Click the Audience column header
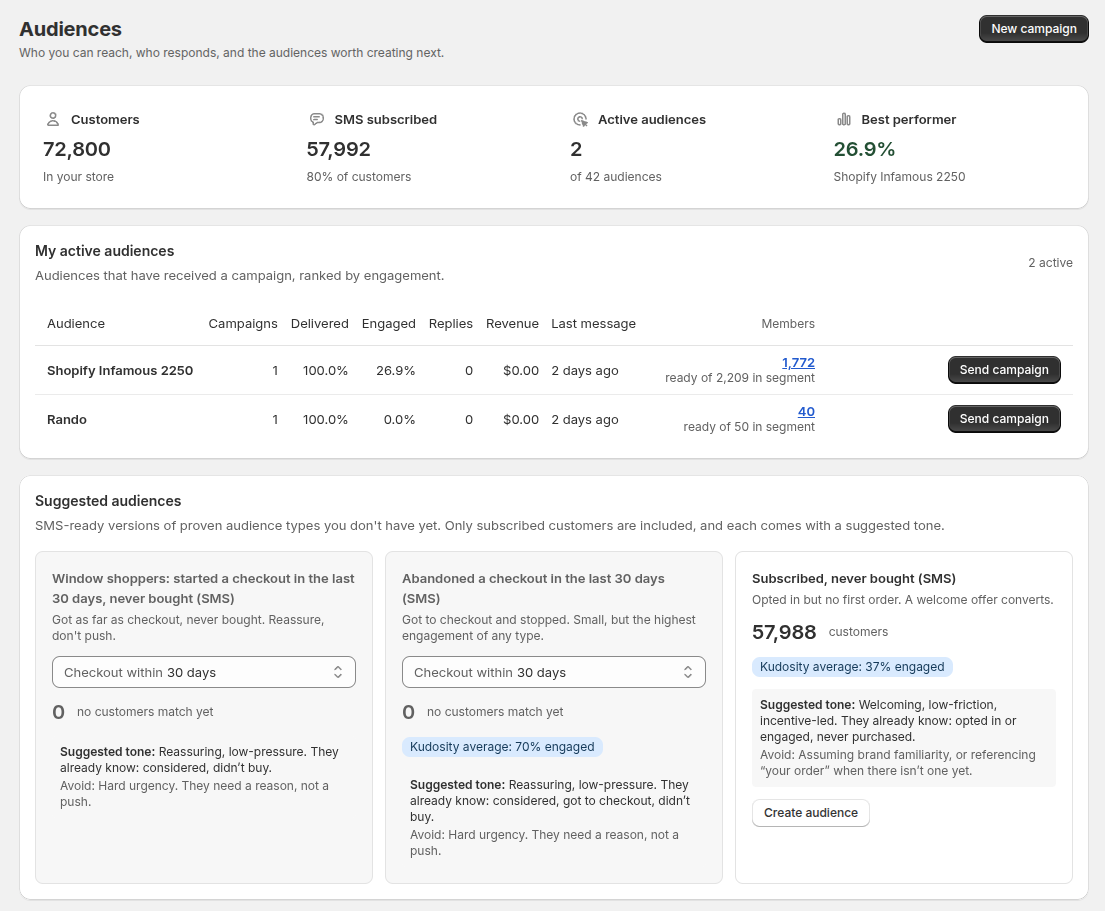1105x911 pixels. pyautogui.click(x=76, y=323)
